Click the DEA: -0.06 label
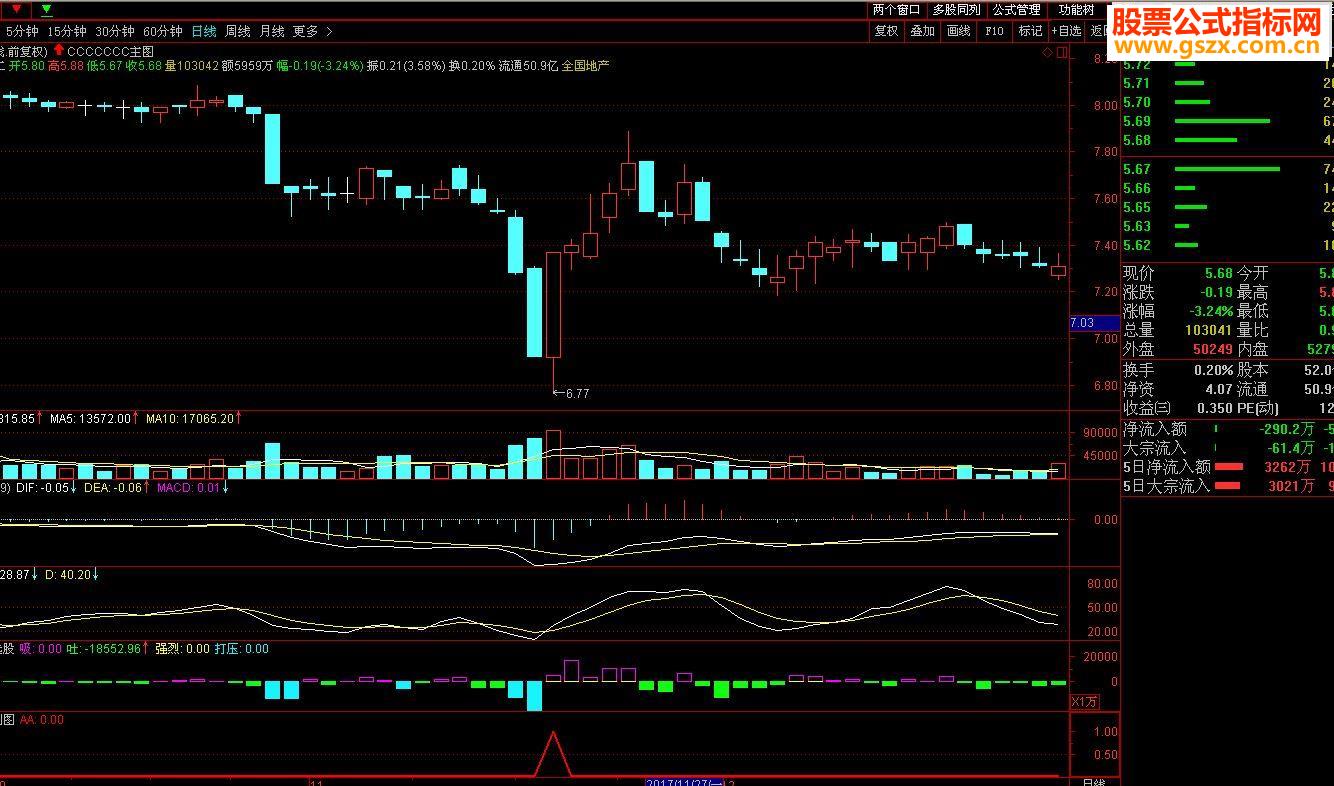This screenshot has width=1334, height=786. pyautogui.click(x=115, y=488)
